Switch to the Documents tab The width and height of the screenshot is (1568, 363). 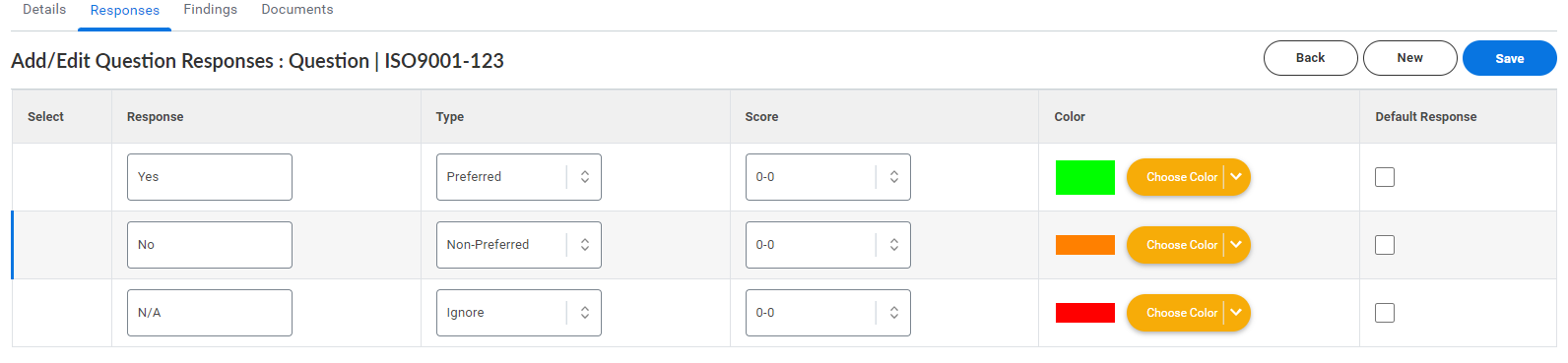pyautogui.click(x=296, y=10)
